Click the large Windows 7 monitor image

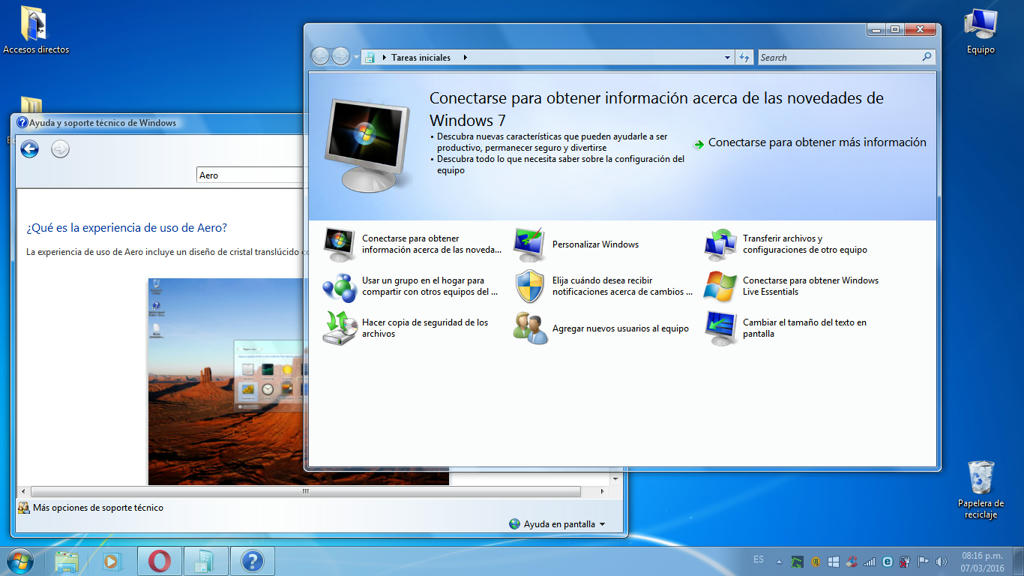pyautogui.click(x=367, y=145)
